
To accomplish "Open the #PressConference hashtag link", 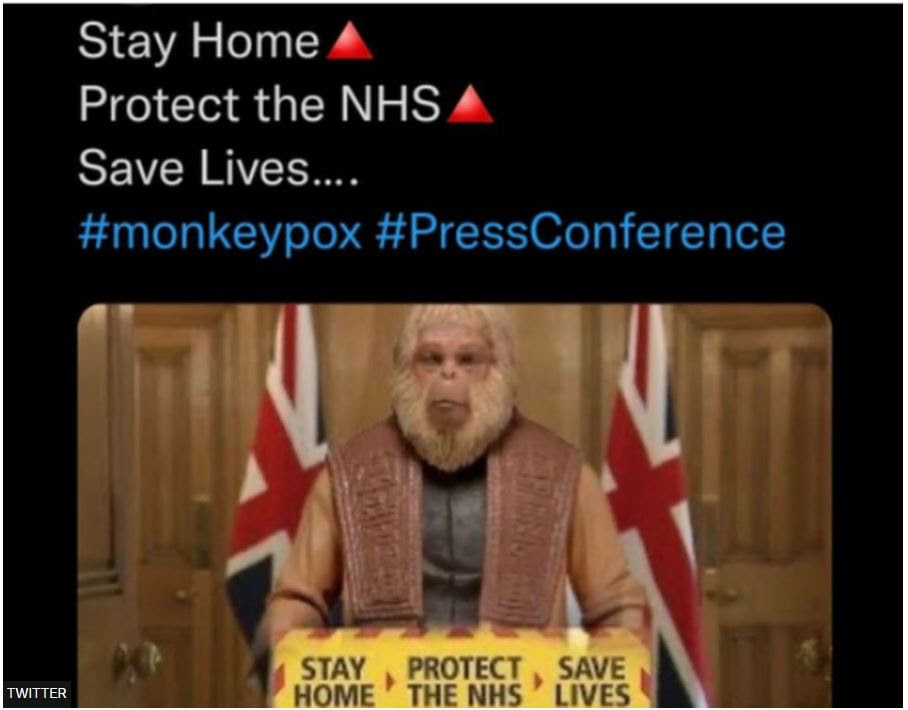I will coord(580,233).
